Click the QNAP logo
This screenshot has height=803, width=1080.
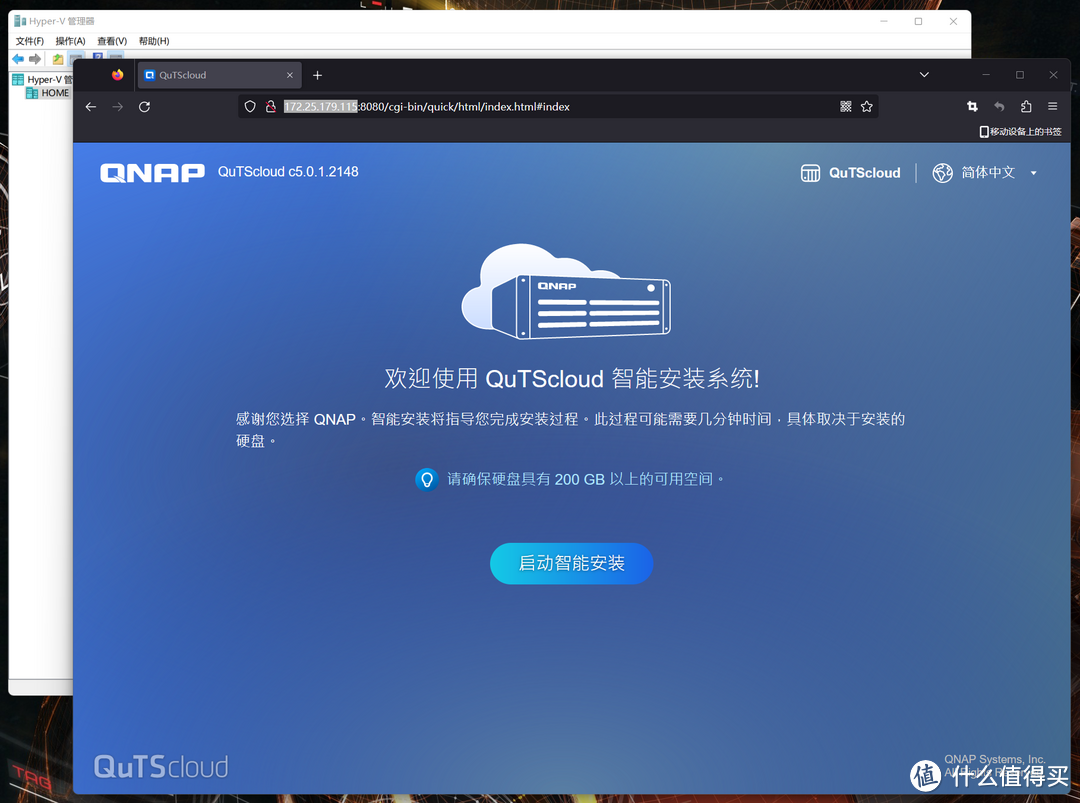(152, 172)
